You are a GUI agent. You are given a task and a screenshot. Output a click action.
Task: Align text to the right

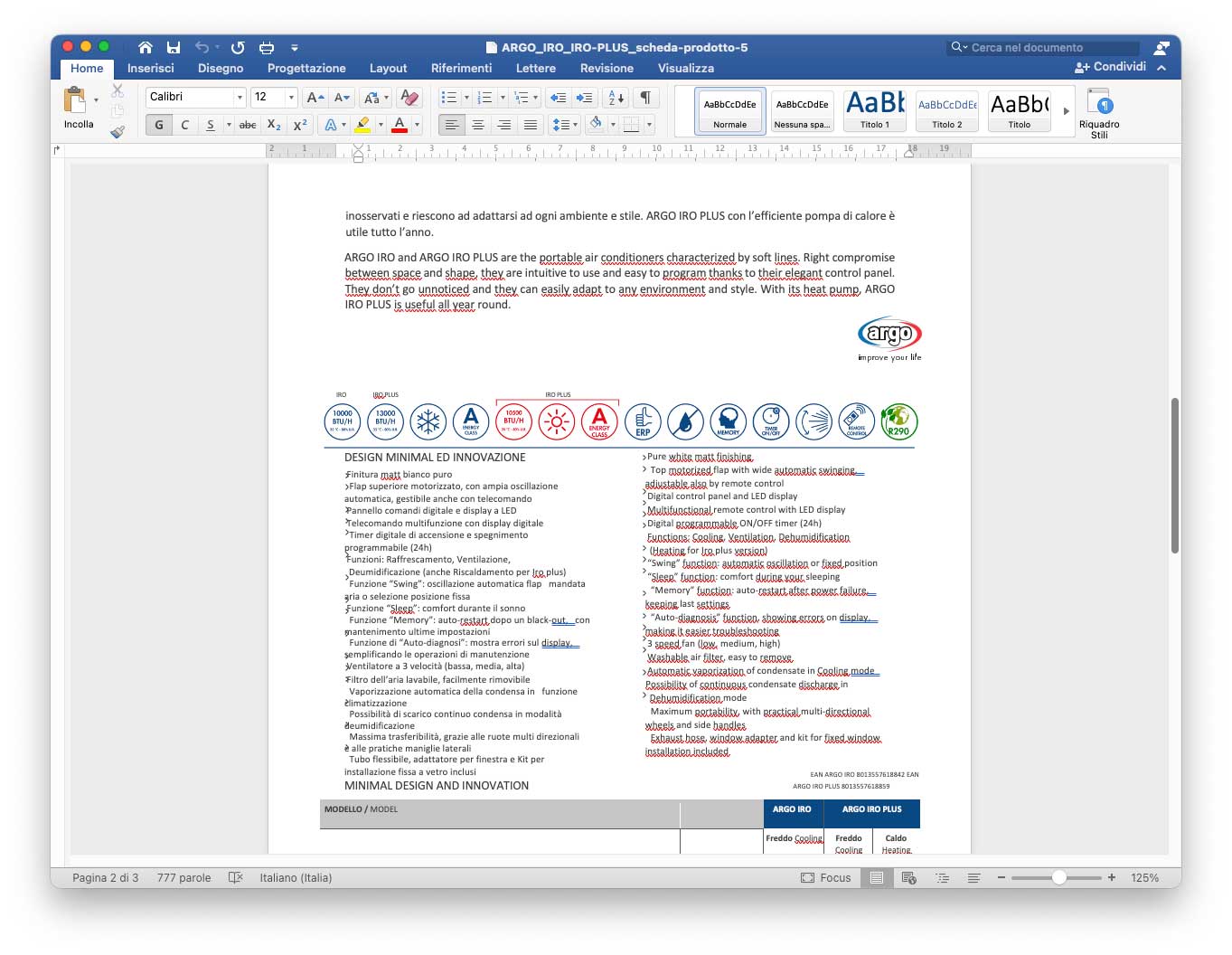504,125
